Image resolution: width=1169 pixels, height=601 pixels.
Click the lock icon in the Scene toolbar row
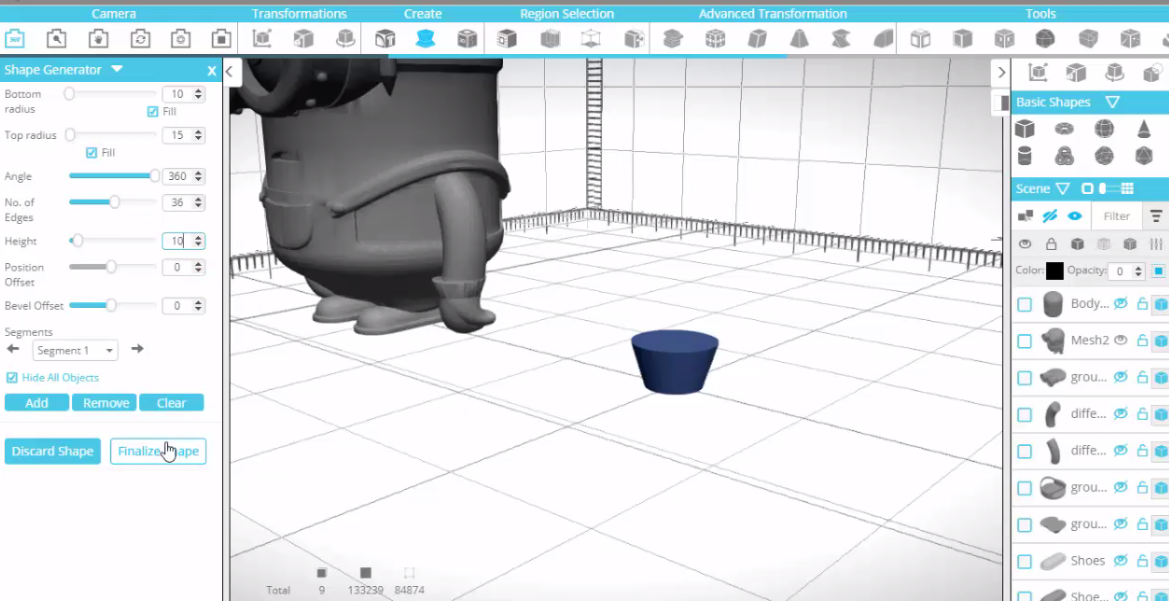click(1051, 244)
